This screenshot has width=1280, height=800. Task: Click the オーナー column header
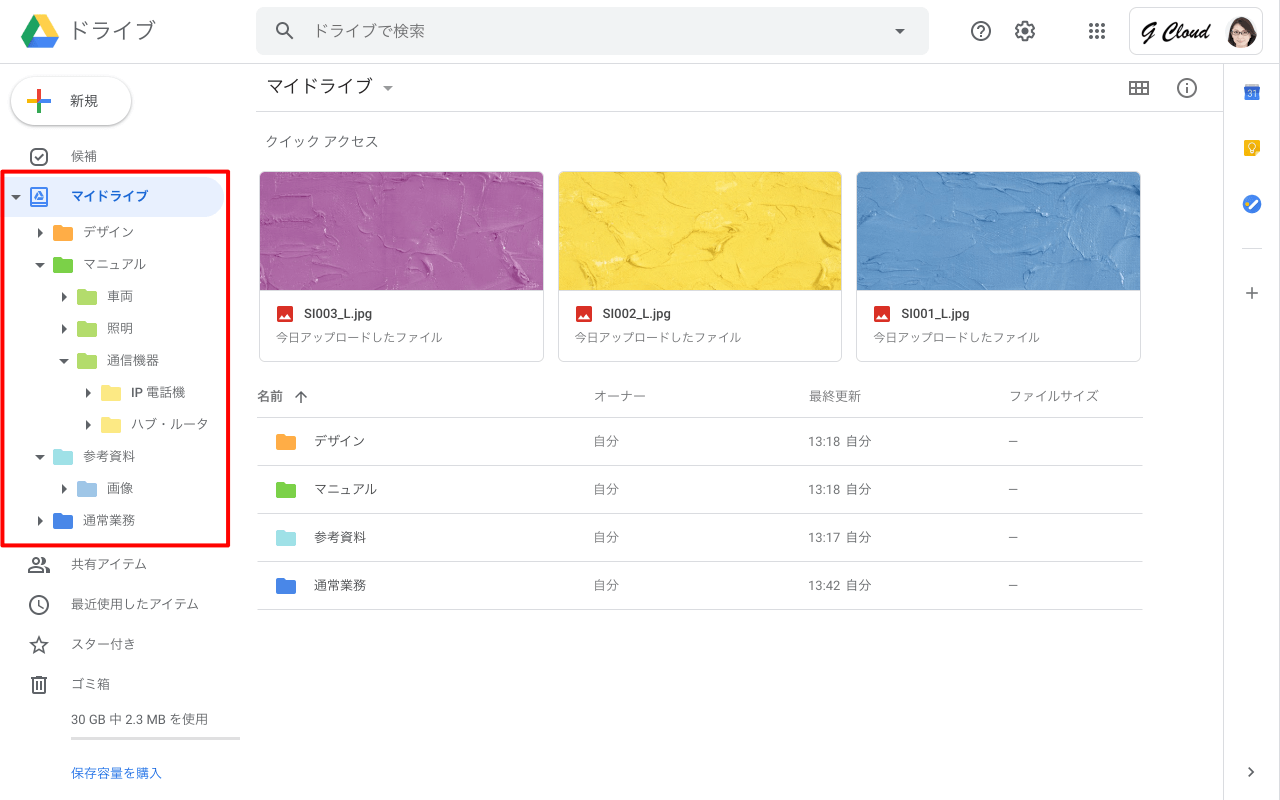pyautogui.click(x=620, y=396)
